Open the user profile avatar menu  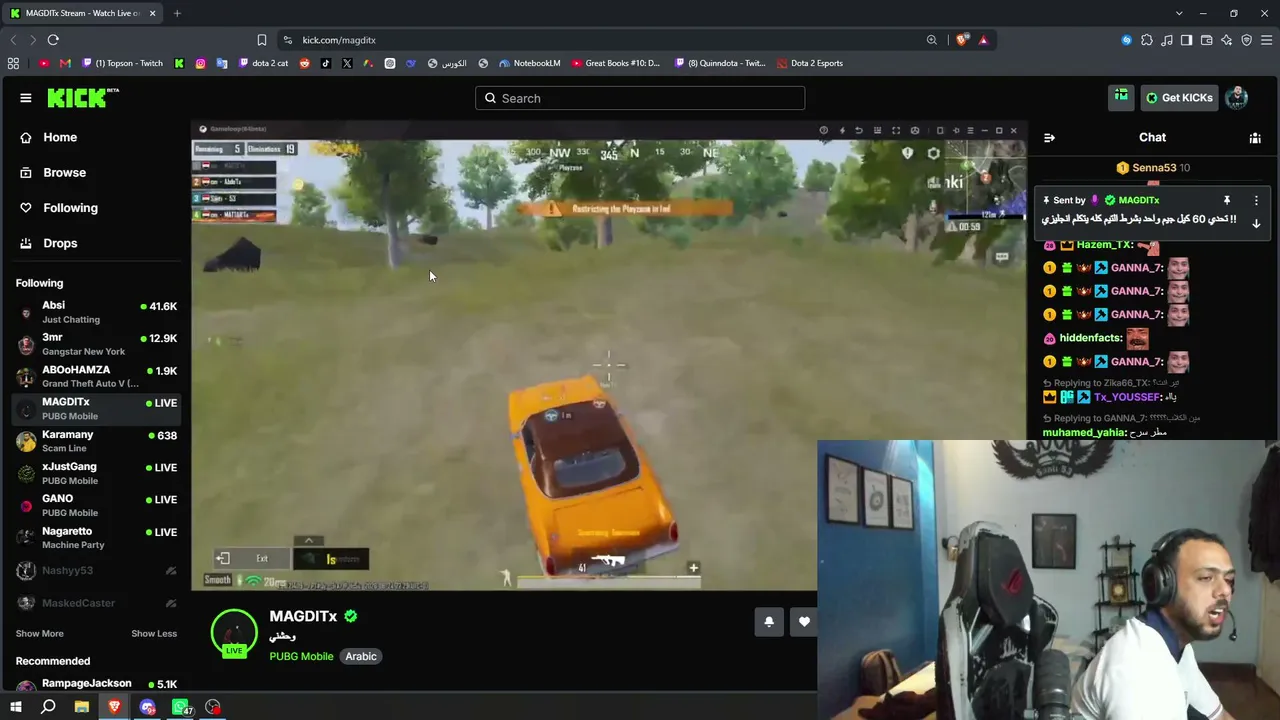pyautogui.click(x=1237, y=98)
